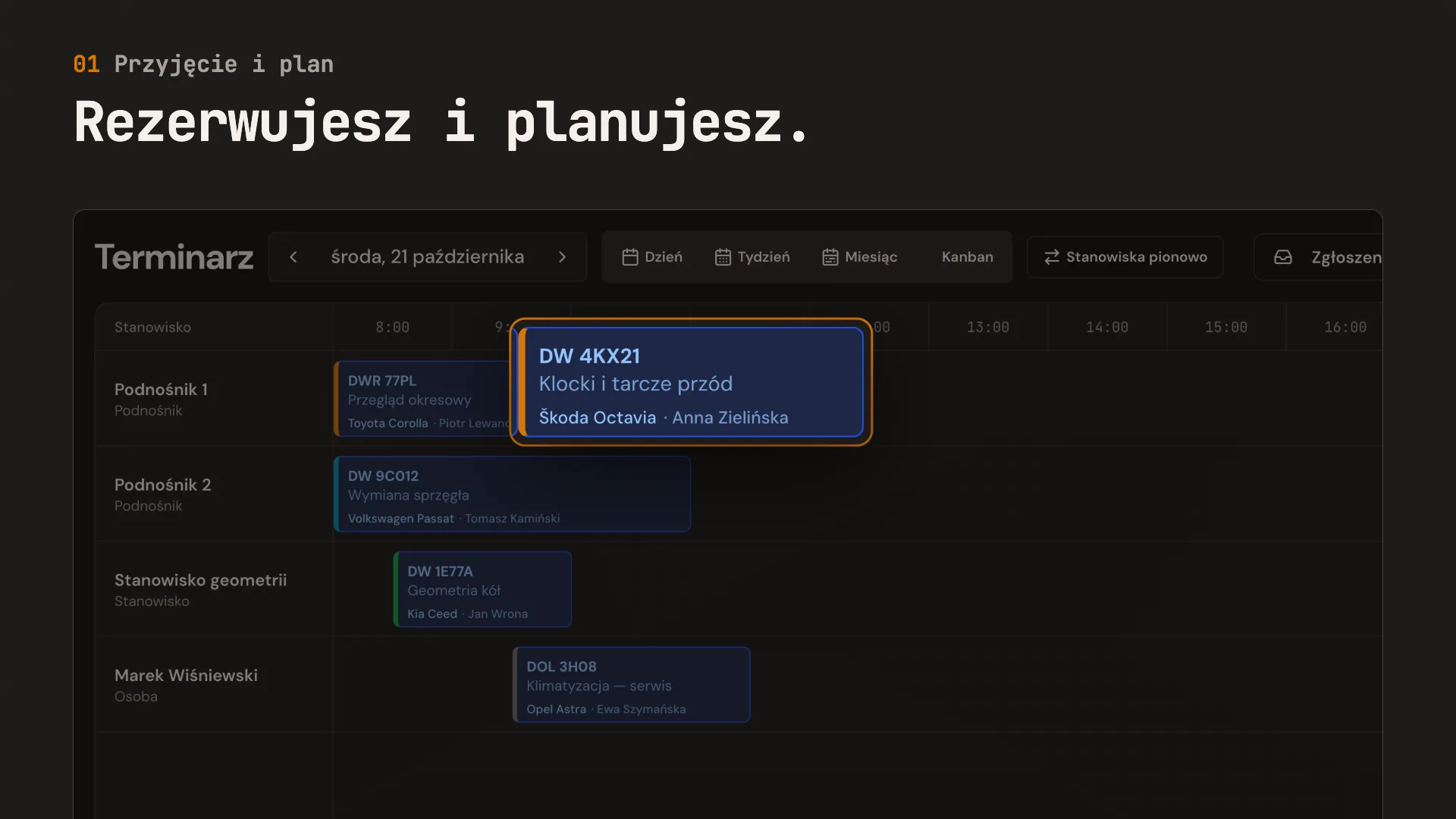Open the DOL 3H08 Klimatyzacja booking
1456x819 pixels.
pyautogui.click(x=632, y=685)
